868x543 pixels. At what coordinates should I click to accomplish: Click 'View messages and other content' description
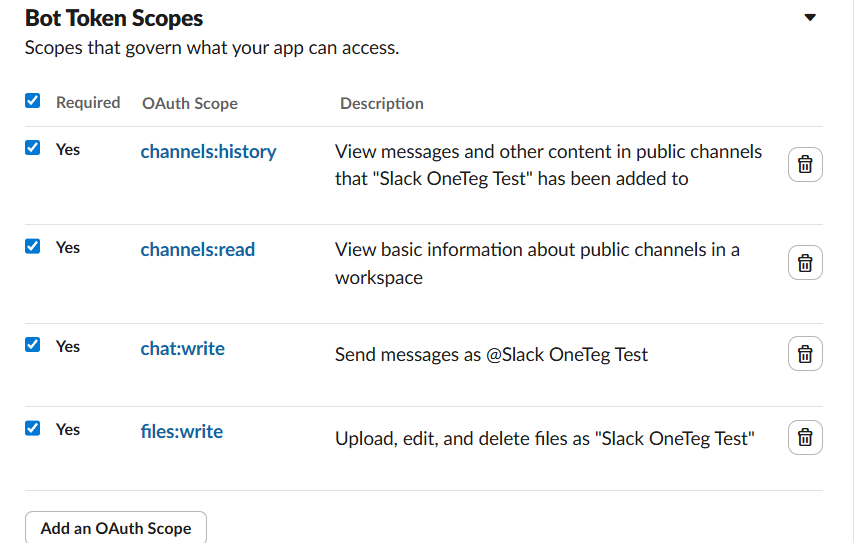(x=548, y=165)
